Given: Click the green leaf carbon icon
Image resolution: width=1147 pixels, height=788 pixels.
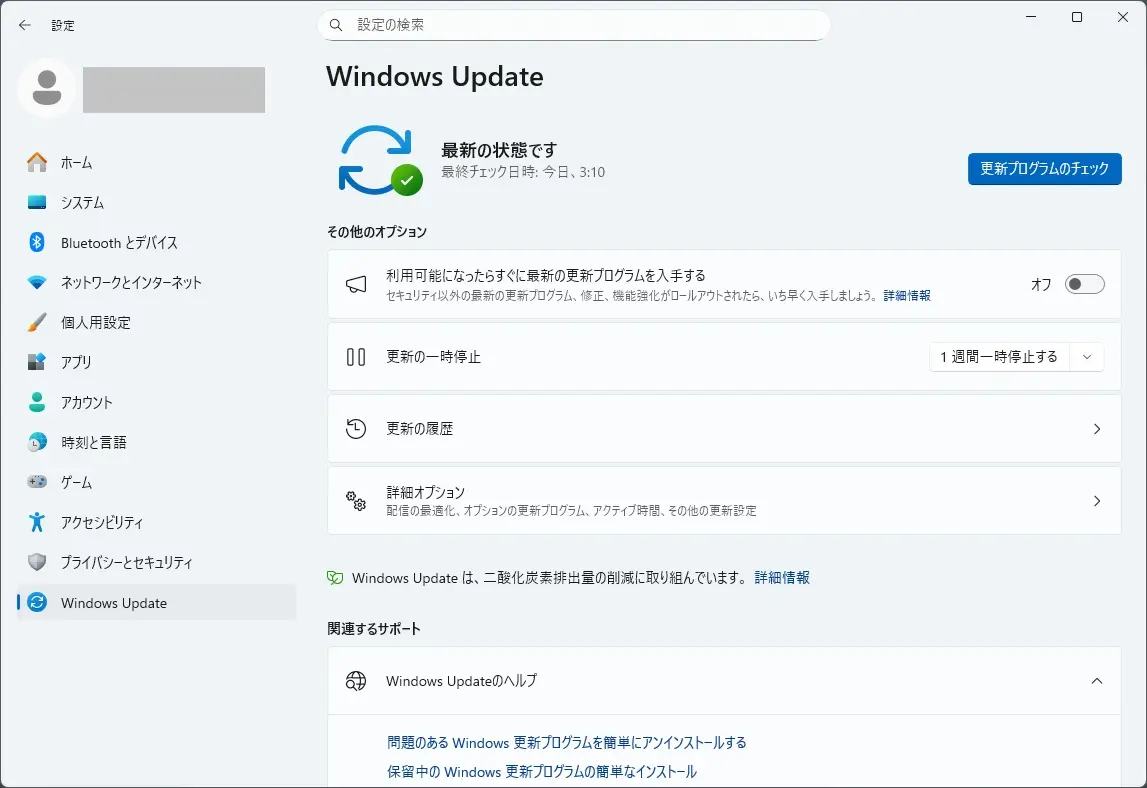Looking at the screenshot, I should coord(335,578).
